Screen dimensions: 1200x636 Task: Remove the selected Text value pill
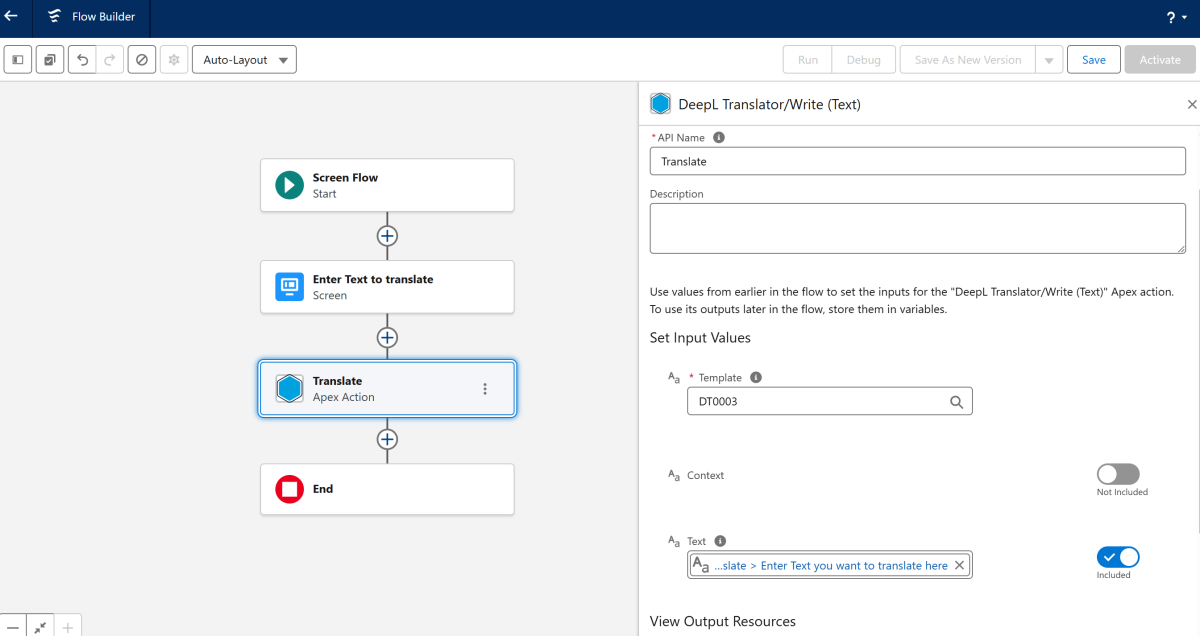(x=959, y=566)
